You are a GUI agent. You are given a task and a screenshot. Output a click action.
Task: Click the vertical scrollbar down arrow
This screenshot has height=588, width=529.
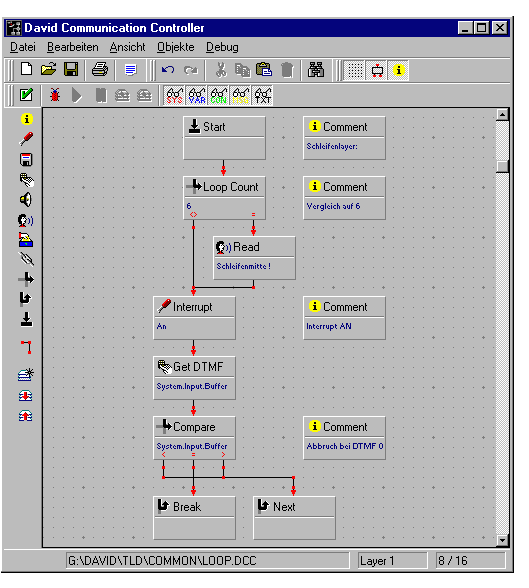(x=502, y=540)
